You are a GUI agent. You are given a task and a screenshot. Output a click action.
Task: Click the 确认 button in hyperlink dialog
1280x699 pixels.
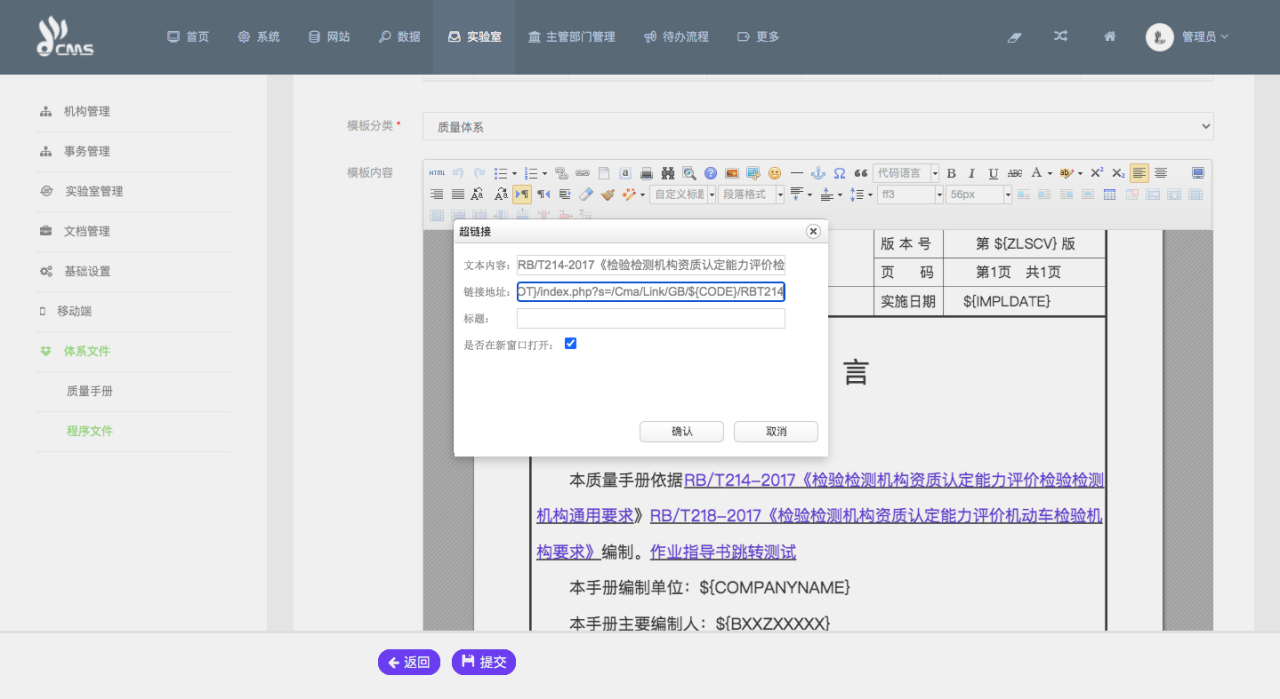[x=681, y=432]
